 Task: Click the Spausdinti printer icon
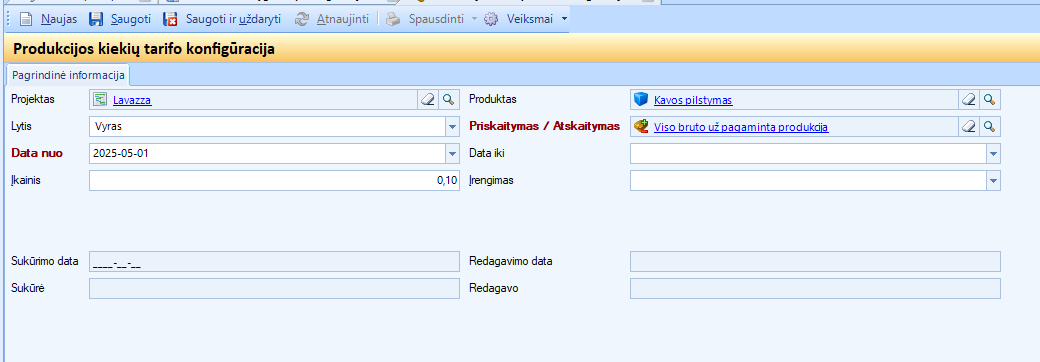point(393,19)
